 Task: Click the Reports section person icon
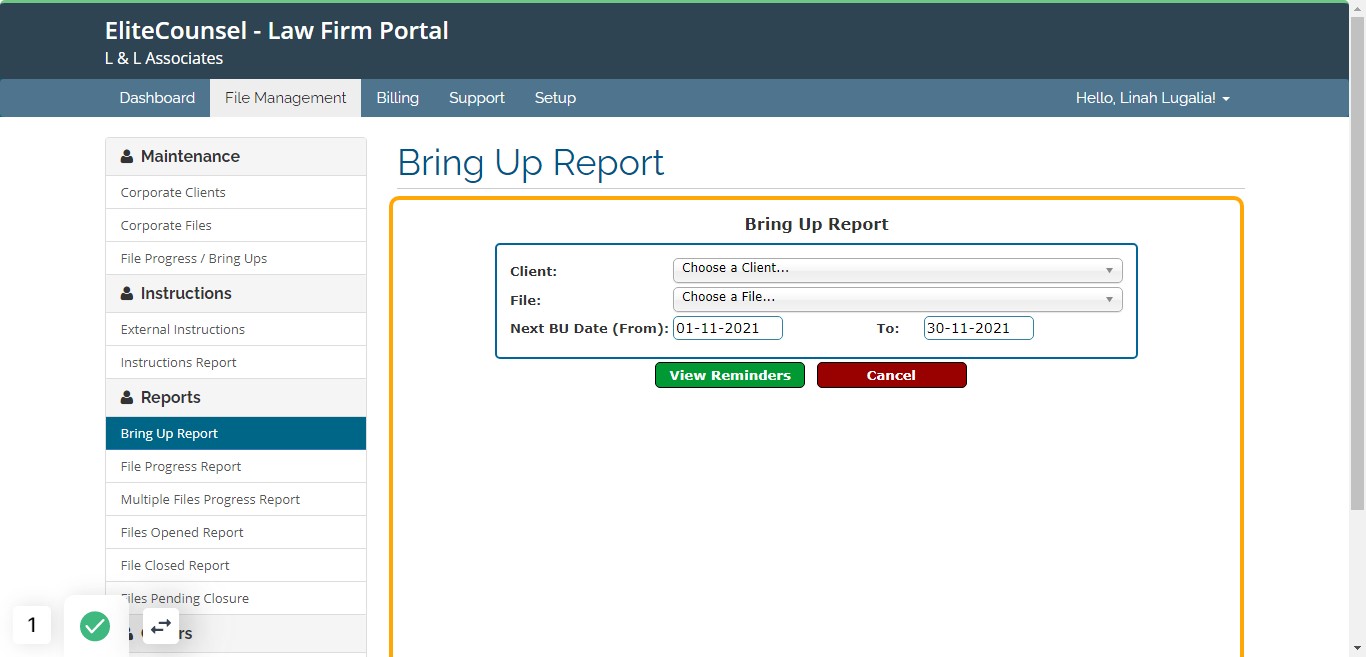pyautogui.click(x=127, y=398)
